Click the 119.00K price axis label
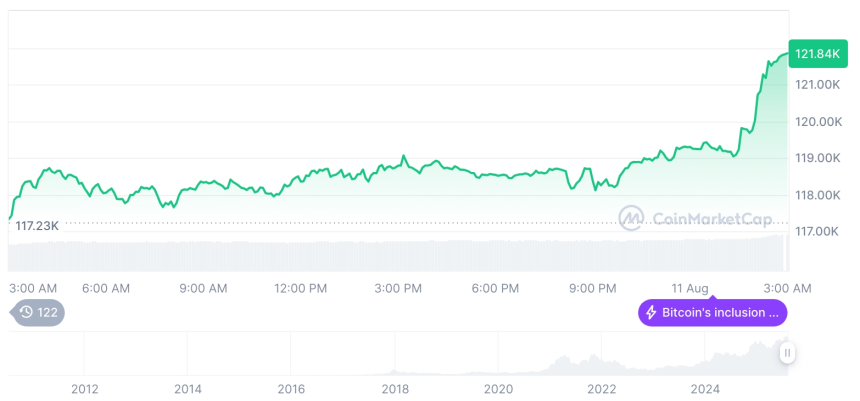 [x=818, y=158]
